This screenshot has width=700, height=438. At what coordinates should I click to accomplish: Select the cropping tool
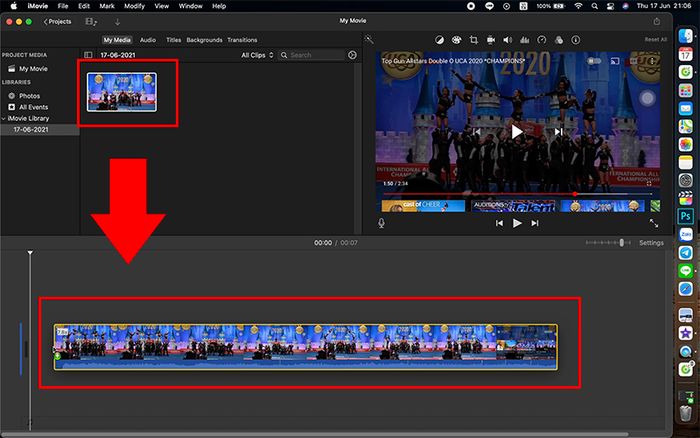pyautogui.click(x=474, y=40)
